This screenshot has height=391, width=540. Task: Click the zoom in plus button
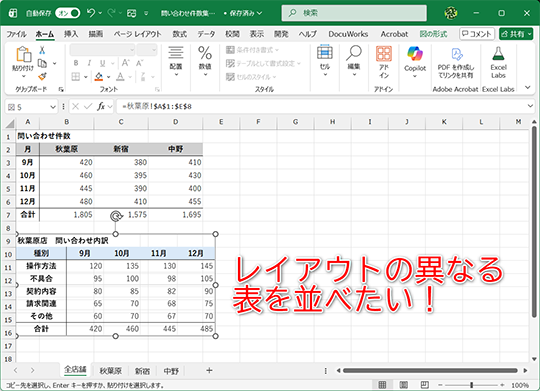click(x=502, y=384)
